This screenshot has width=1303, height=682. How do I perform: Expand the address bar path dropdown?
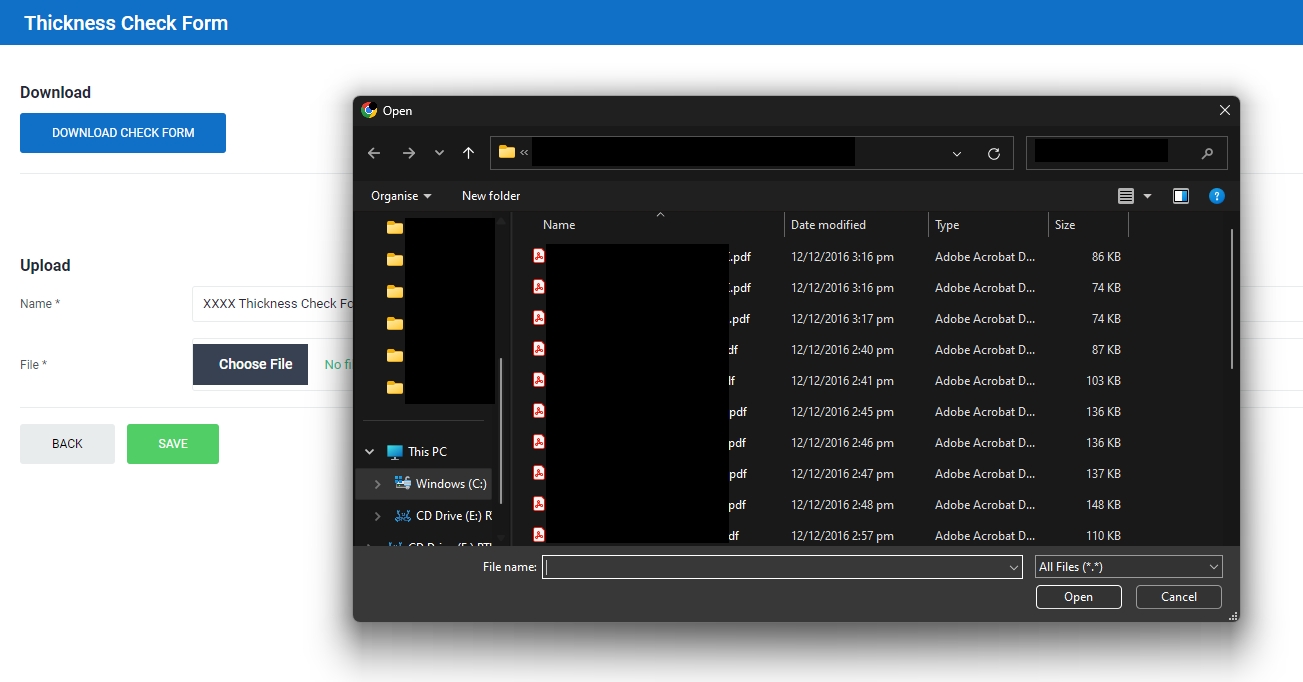957,154
